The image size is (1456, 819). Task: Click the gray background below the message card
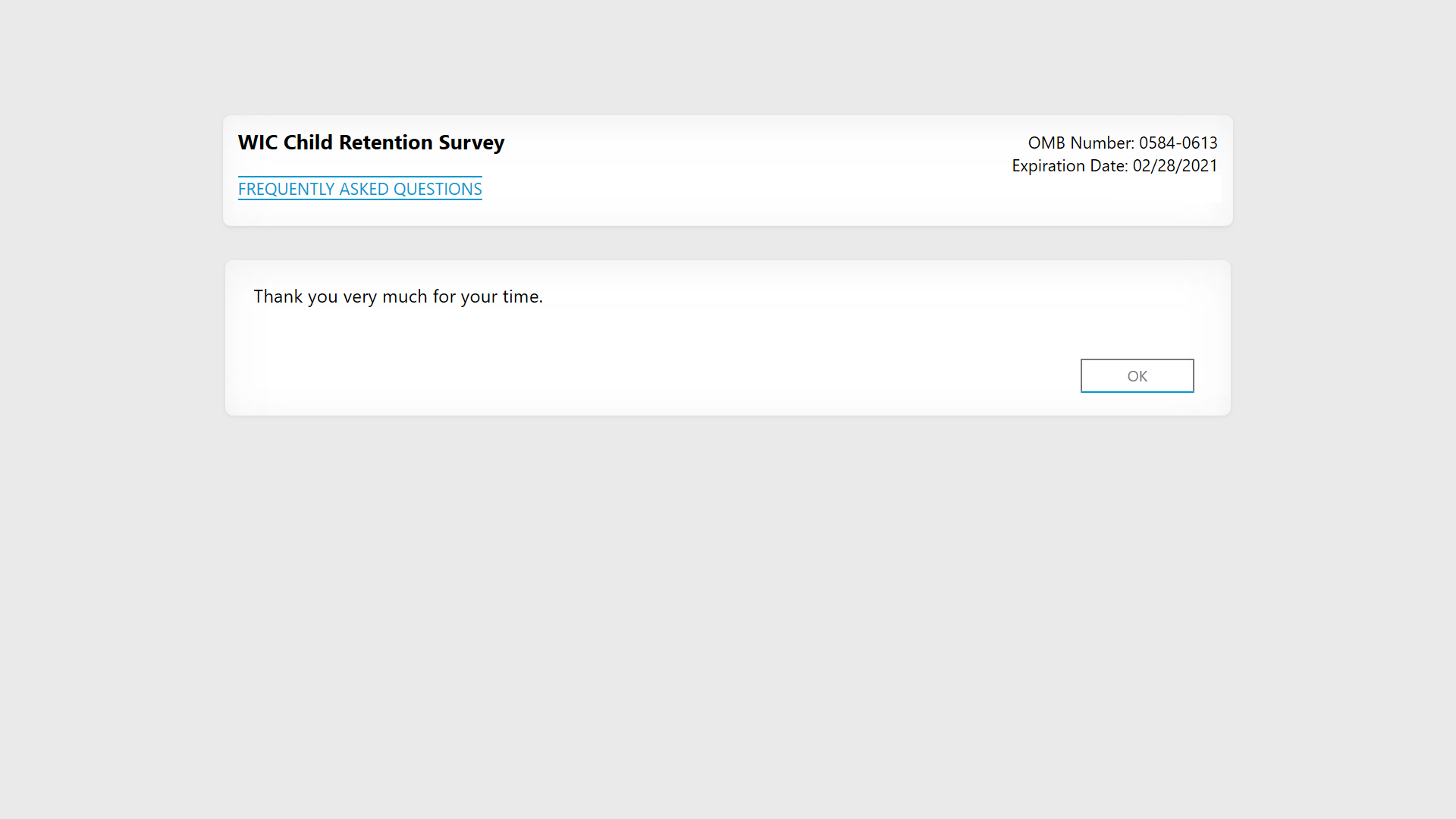click(728, 607)
